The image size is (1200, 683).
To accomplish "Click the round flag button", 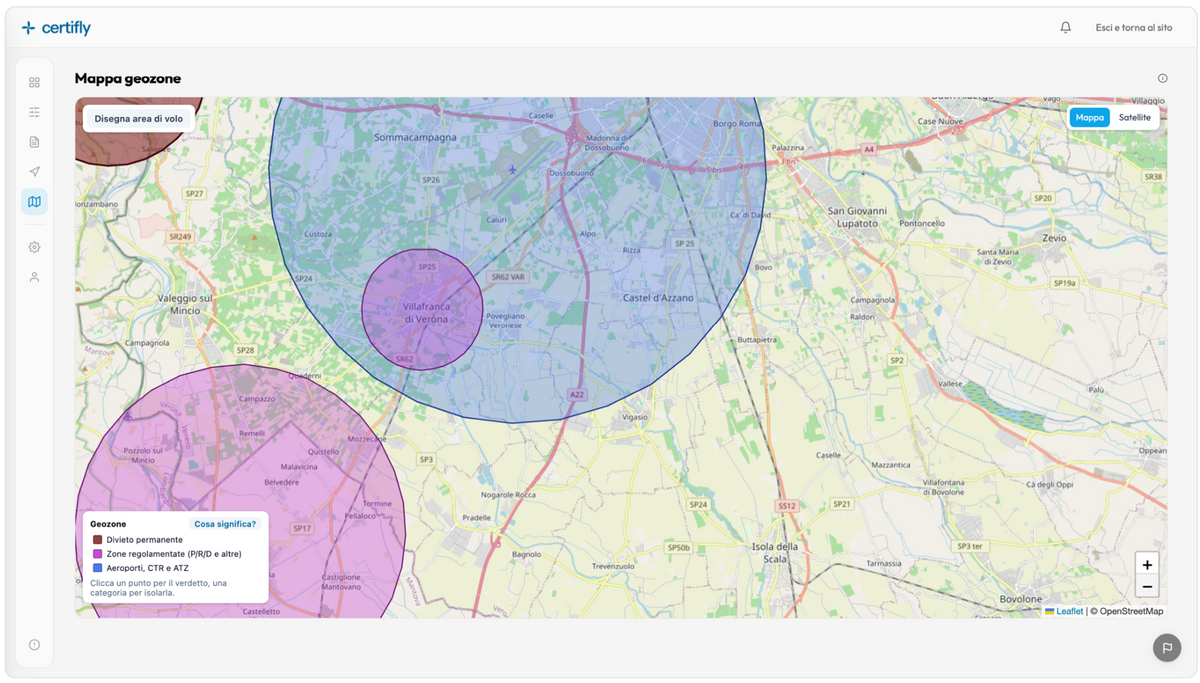I will (1166, 648).
